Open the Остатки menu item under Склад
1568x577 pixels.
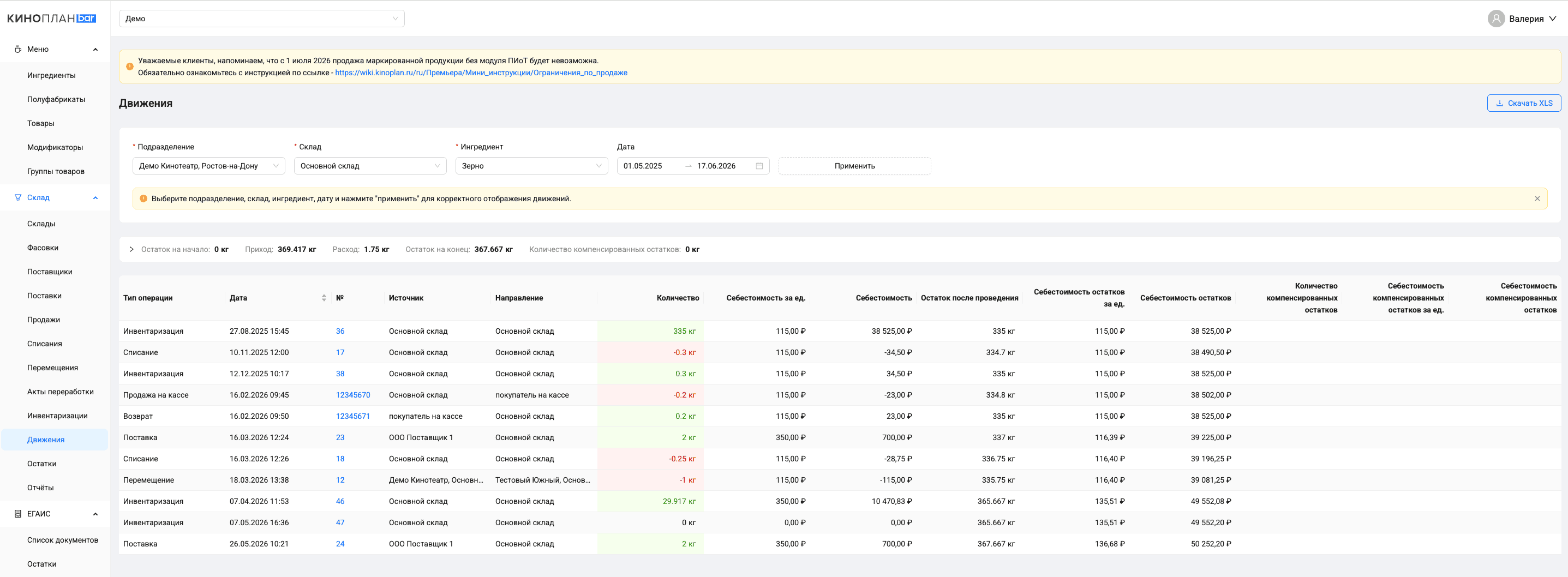tap(42, 464)
